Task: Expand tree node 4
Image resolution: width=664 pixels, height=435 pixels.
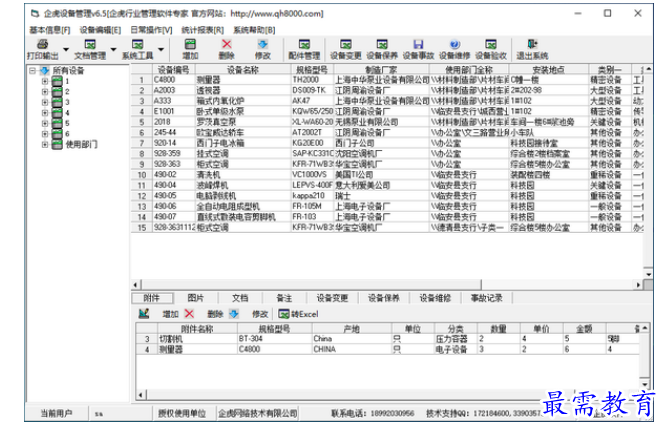Action: (x=44, y=113)
